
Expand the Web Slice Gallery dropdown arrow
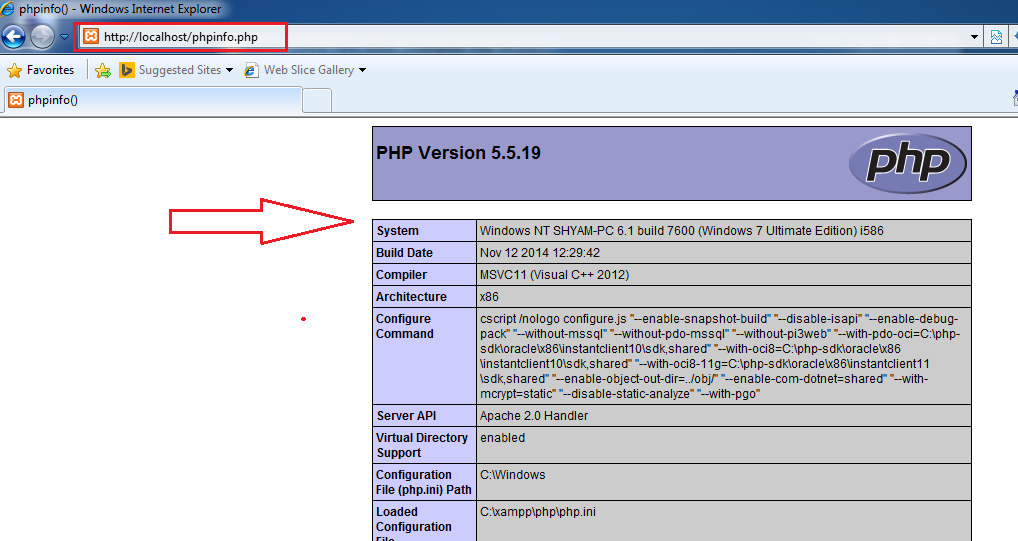coord(362,70)
